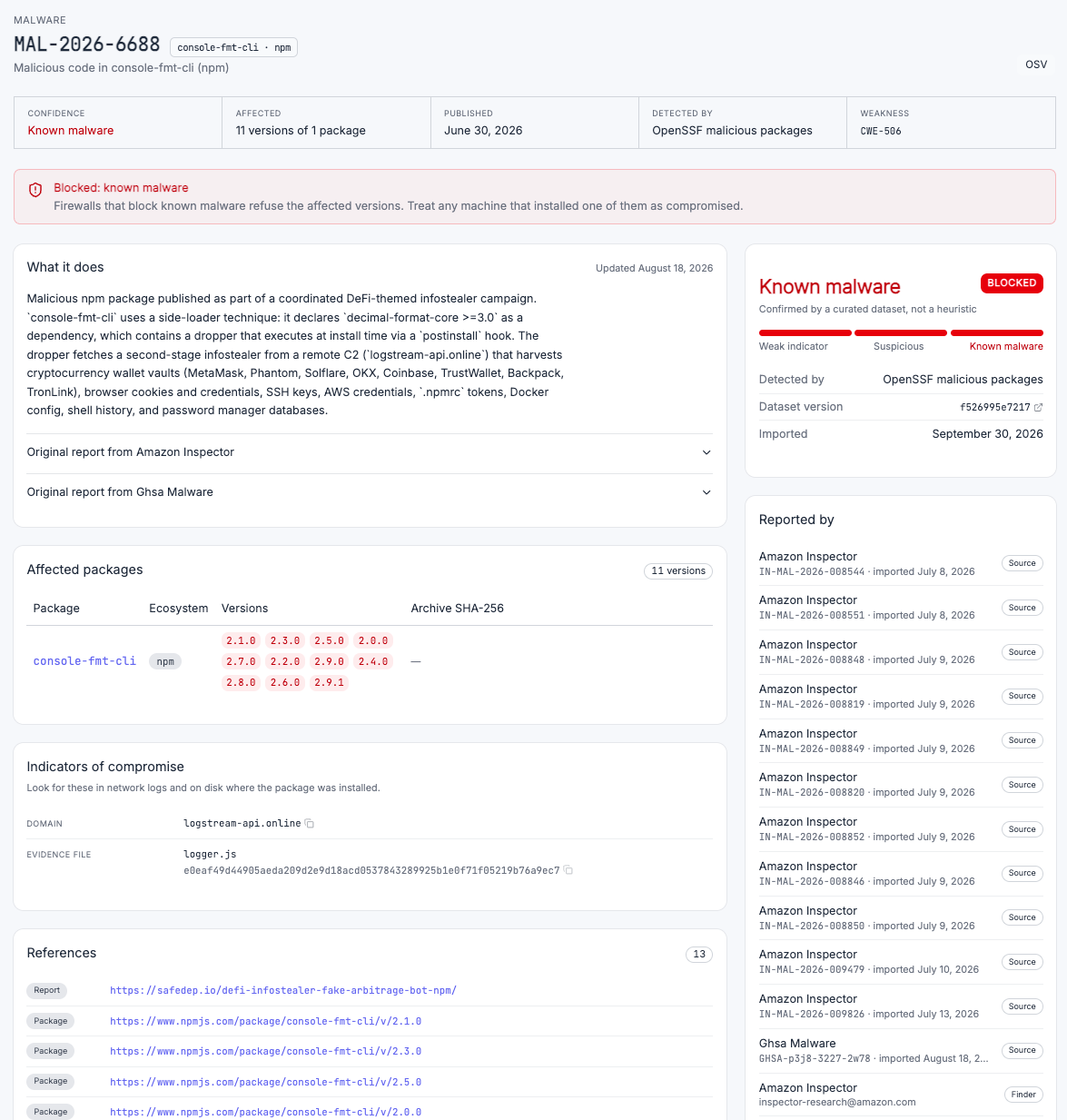
Task: Select version badge 2.7.0
Action: click(241, 661)
